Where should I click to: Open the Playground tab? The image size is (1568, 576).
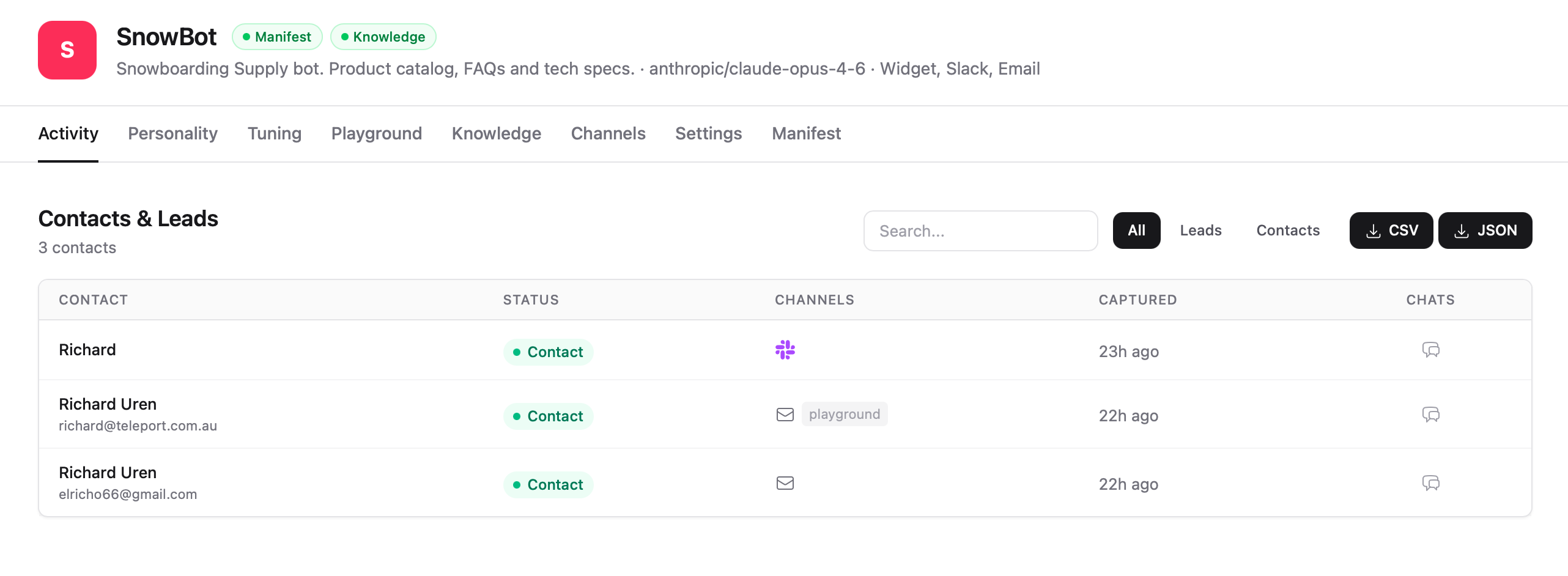click(x=377, y=133)
